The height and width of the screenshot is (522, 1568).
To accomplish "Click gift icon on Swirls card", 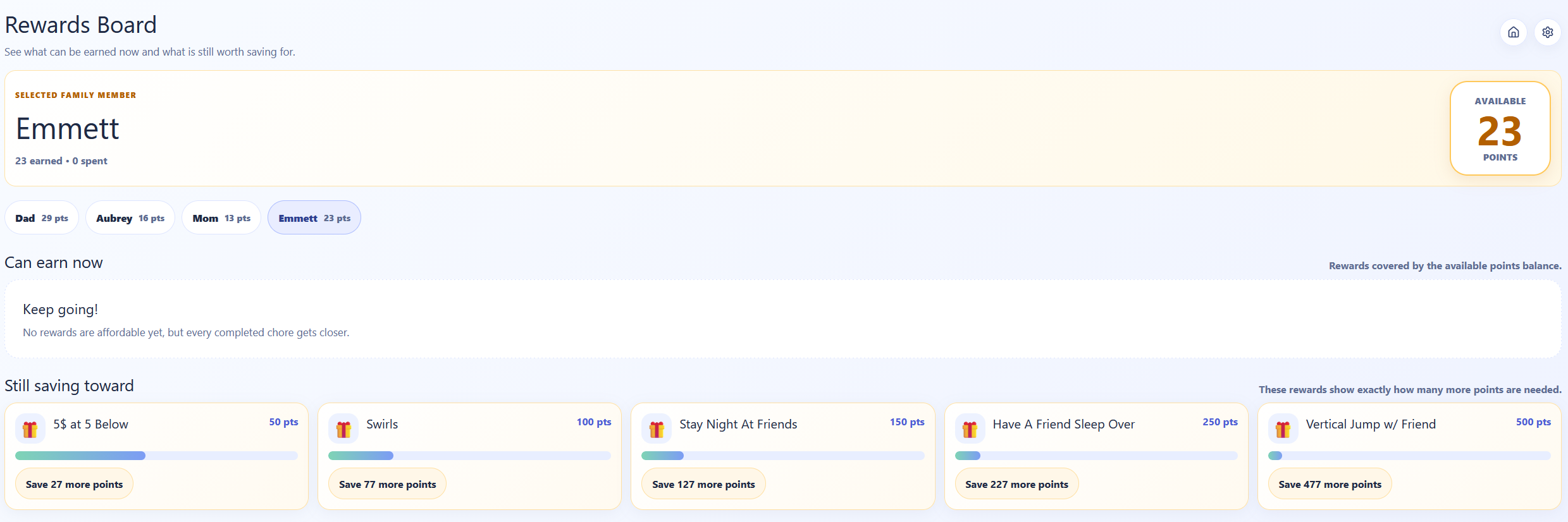I will coord(343,429).
